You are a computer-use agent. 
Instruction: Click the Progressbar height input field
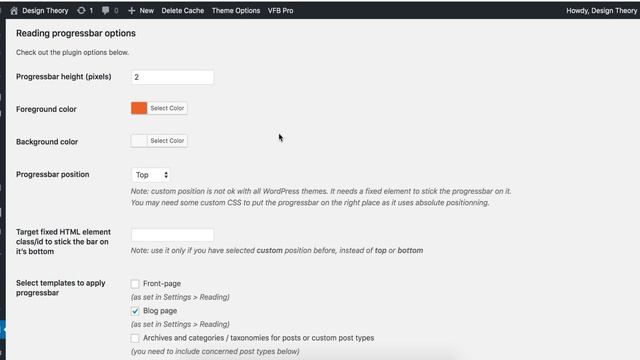172,77
